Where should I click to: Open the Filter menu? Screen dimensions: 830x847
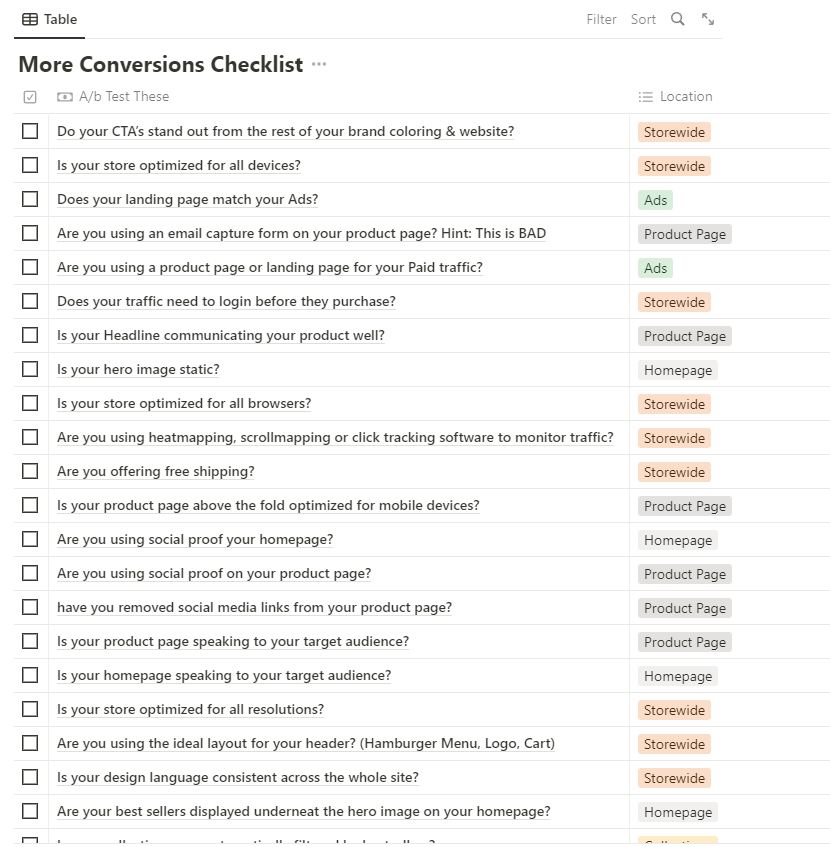click(x=601, y=19)
